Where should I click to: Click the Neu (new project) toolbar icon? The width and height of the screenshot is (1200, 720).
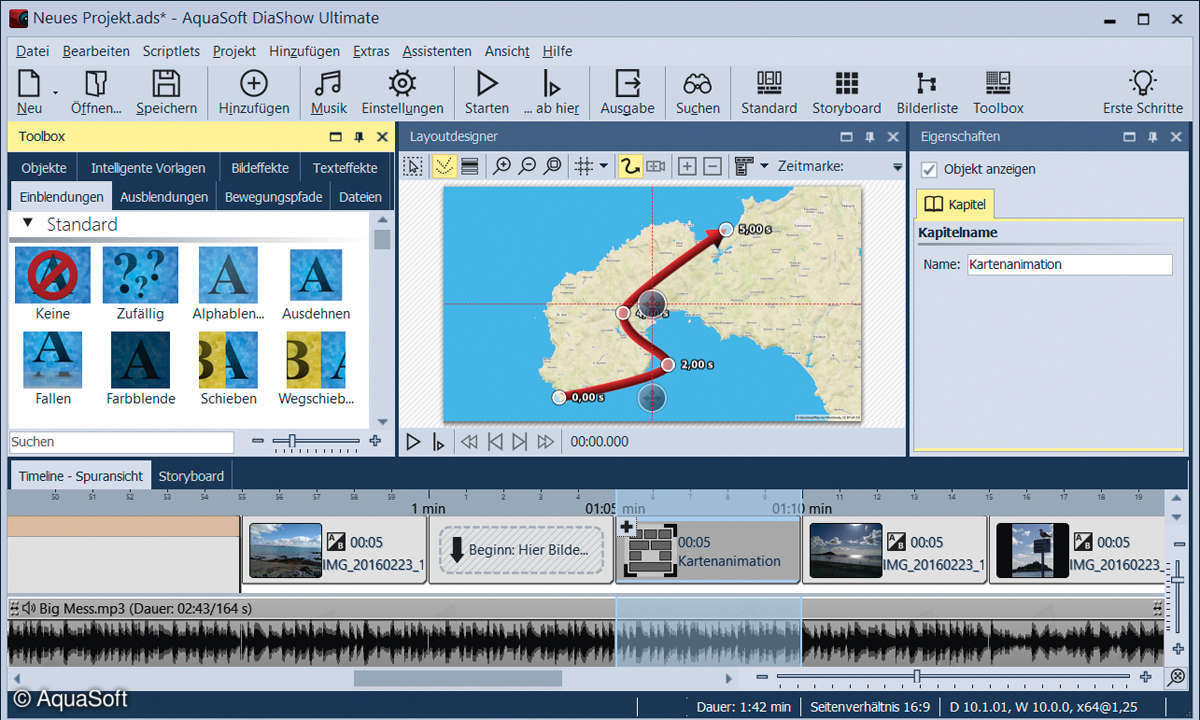coord(29,83)
